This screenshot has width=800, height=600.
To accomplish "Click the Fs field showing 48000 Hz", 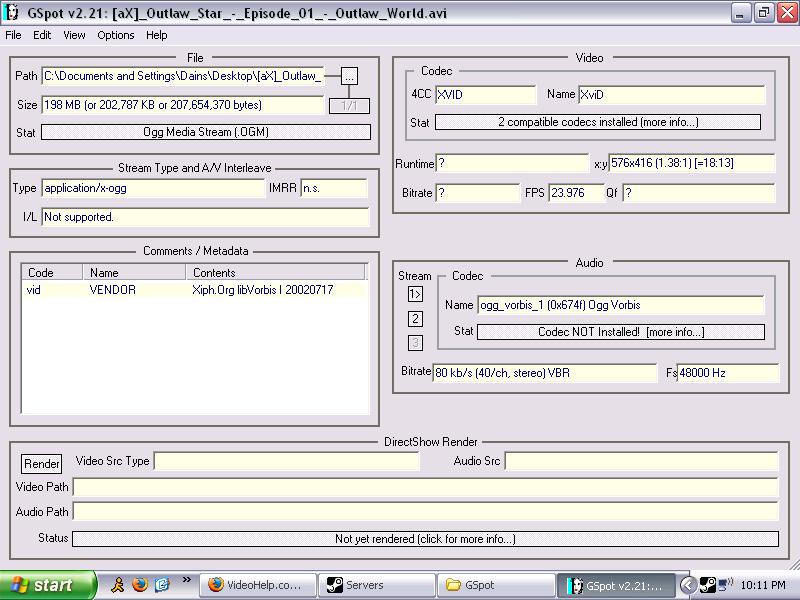I will (x=728, y=373).
